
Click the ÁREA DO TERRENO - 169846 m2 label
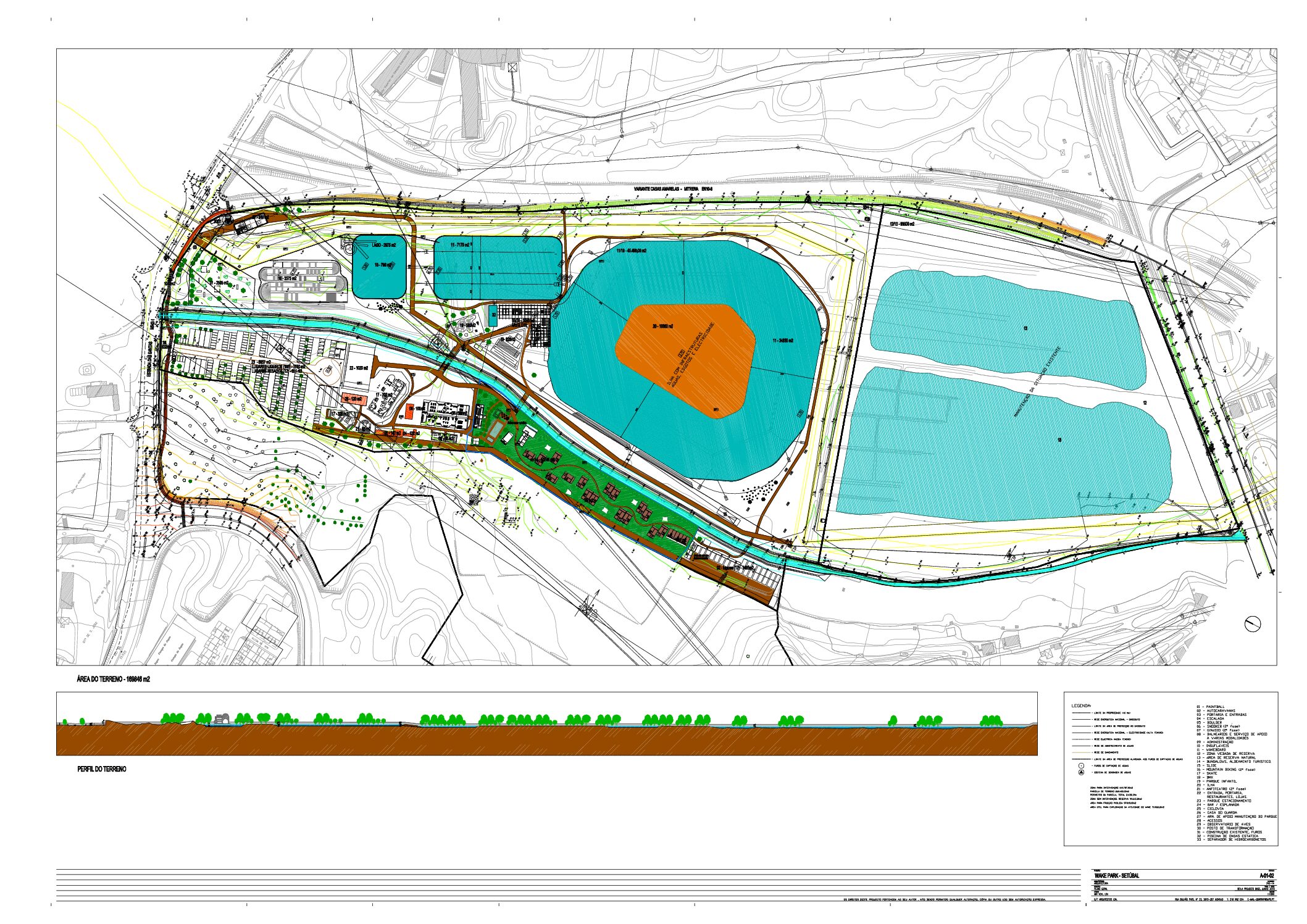tap(113, 679)
